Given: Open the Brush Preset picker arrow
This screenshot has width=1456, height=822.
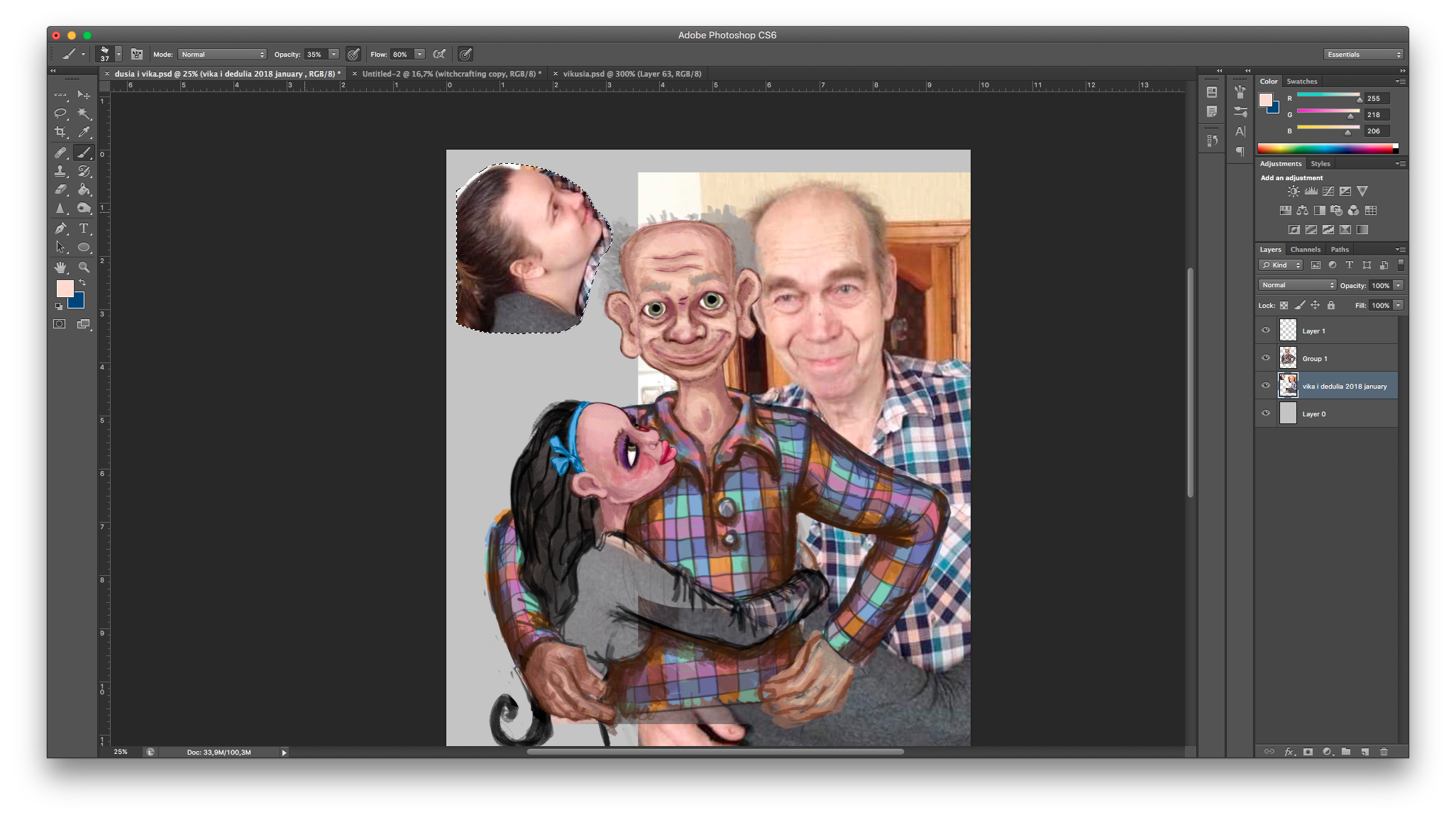Looking at the screenshot, I should [x=118, y=54].
